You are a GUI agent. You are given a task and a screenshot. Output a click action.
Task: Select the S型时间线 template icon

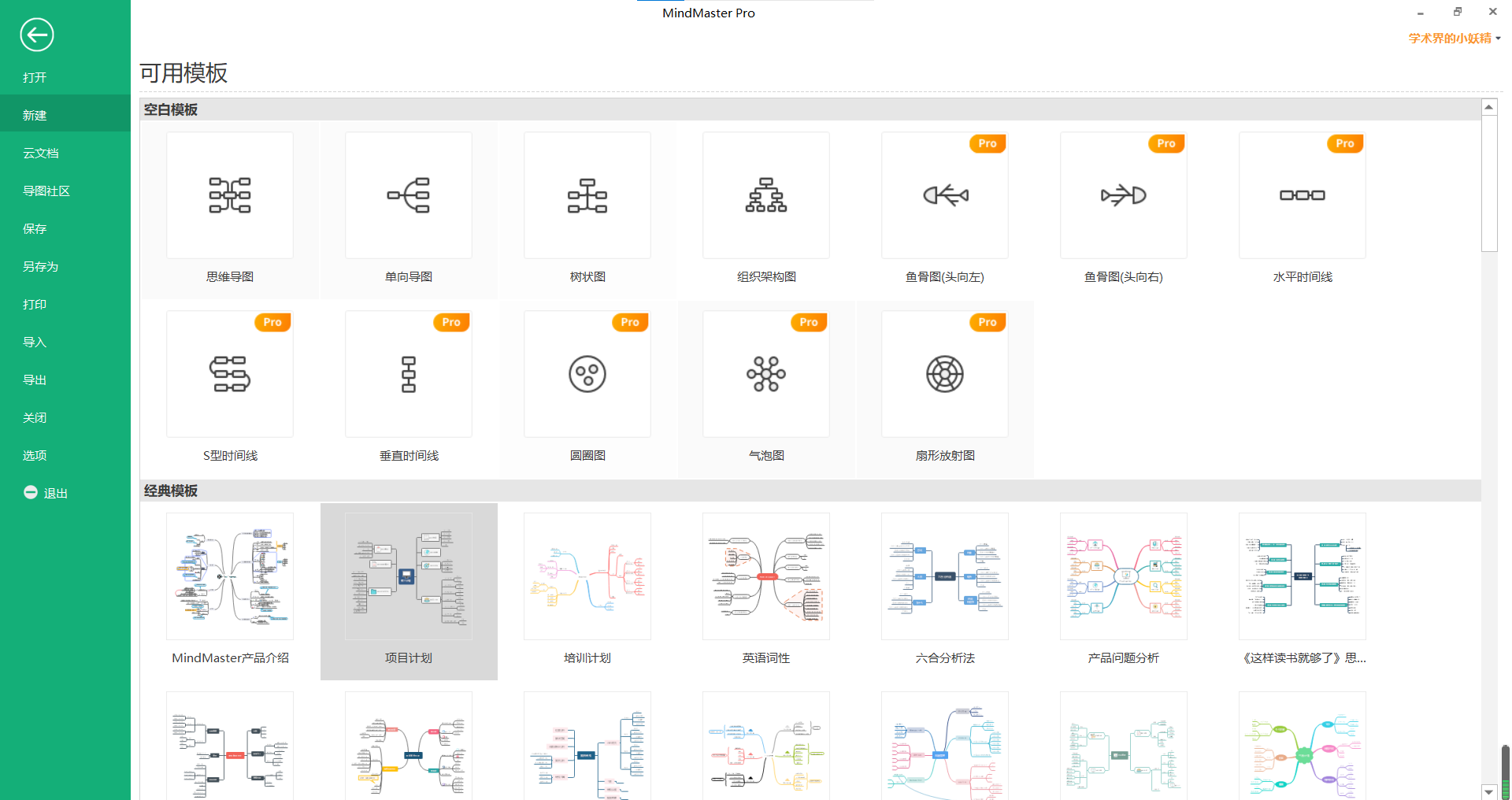(230, 374)
